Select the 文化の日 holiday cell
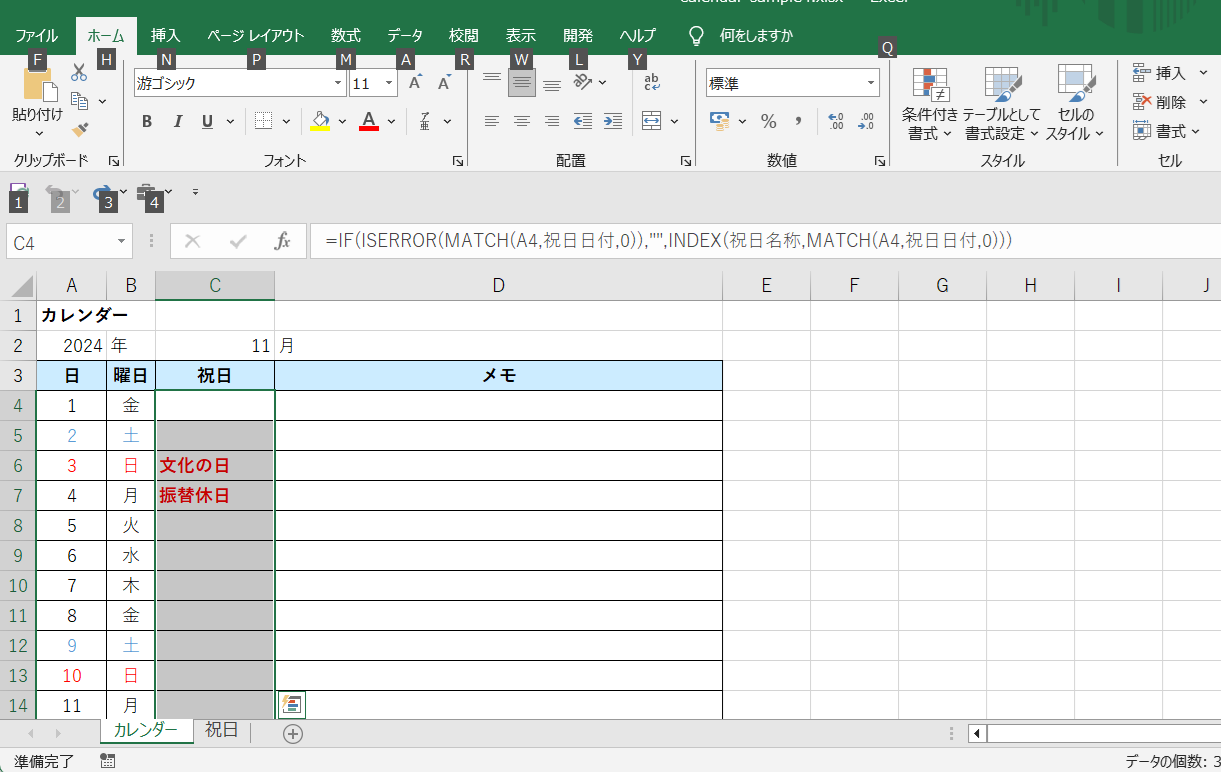This screenshot has height=772, width=1221. (x=215, y=466)
